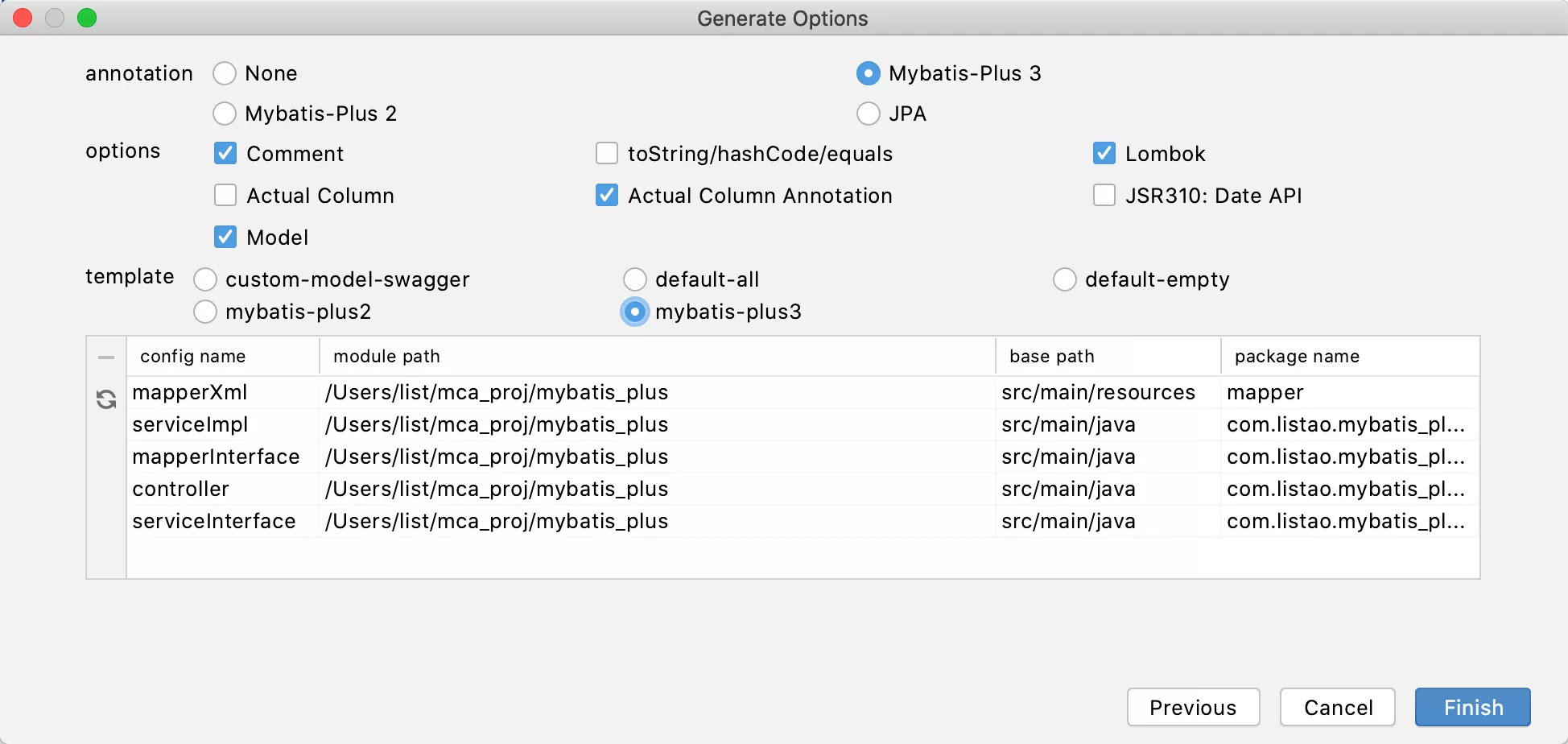Select Mybatis-Plus 3 annotation

click(x=868, y=73)
